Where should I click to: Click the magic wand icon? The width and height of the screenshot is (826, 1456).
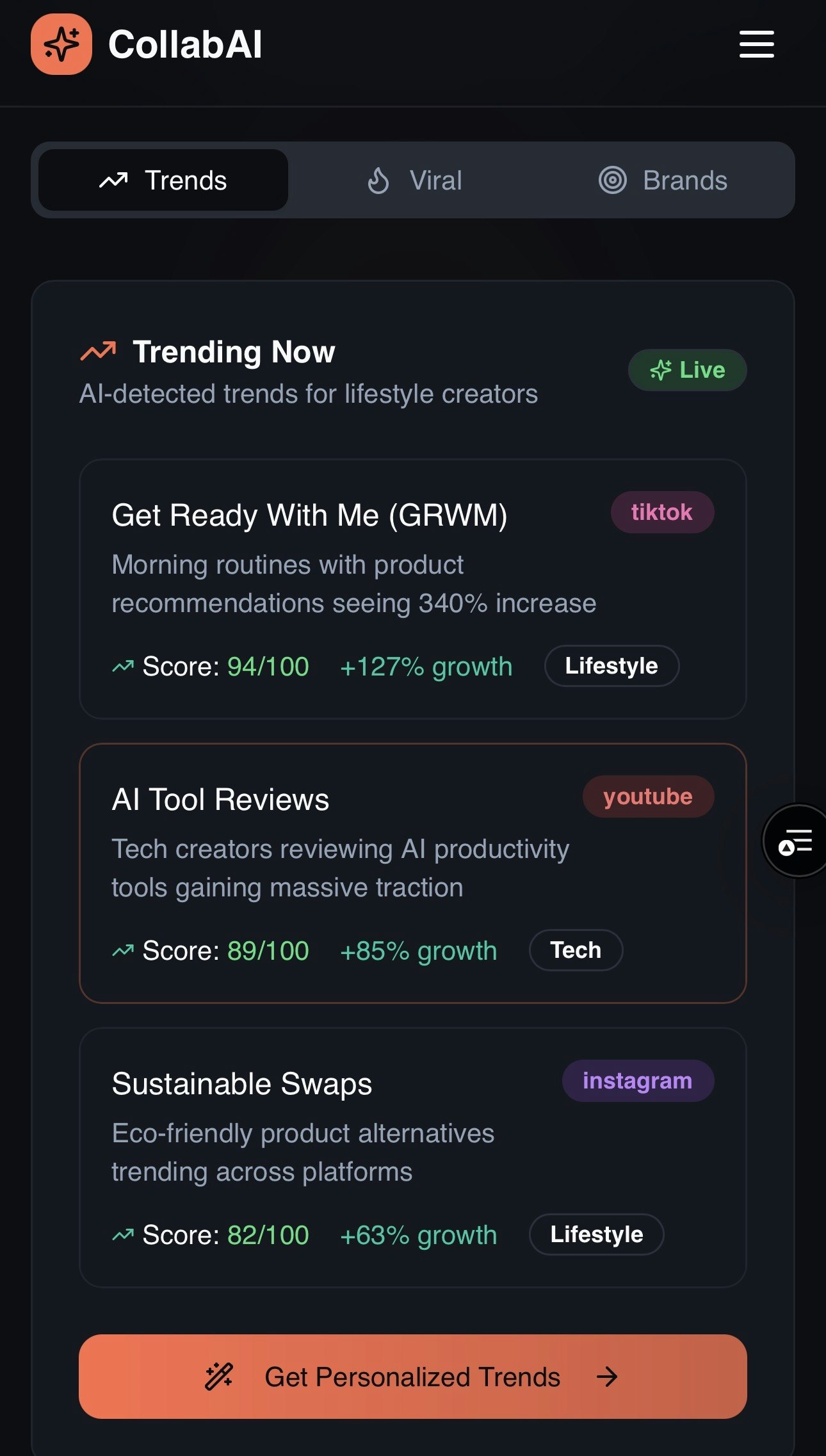coord(219,1376)
